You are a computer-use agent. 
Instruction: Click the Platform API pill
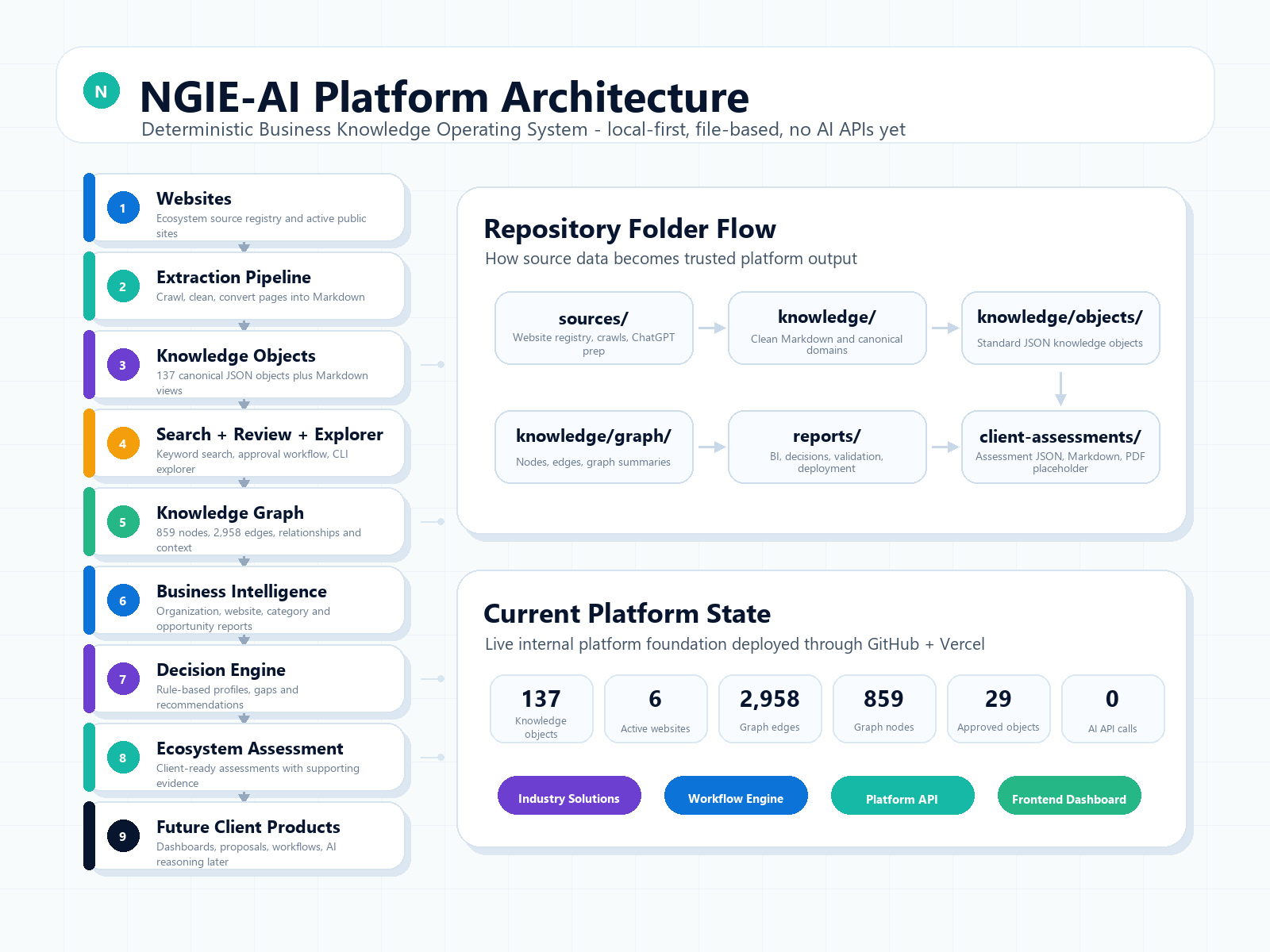(x=902, y=796)
